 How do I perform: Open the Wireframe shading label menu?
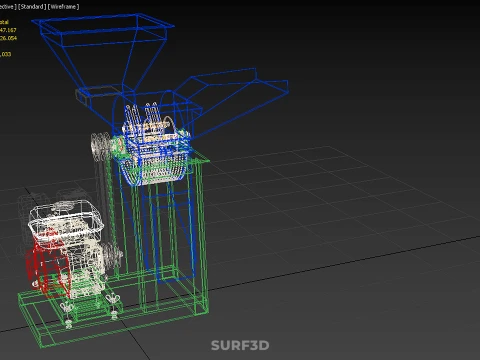coord(63,7)
